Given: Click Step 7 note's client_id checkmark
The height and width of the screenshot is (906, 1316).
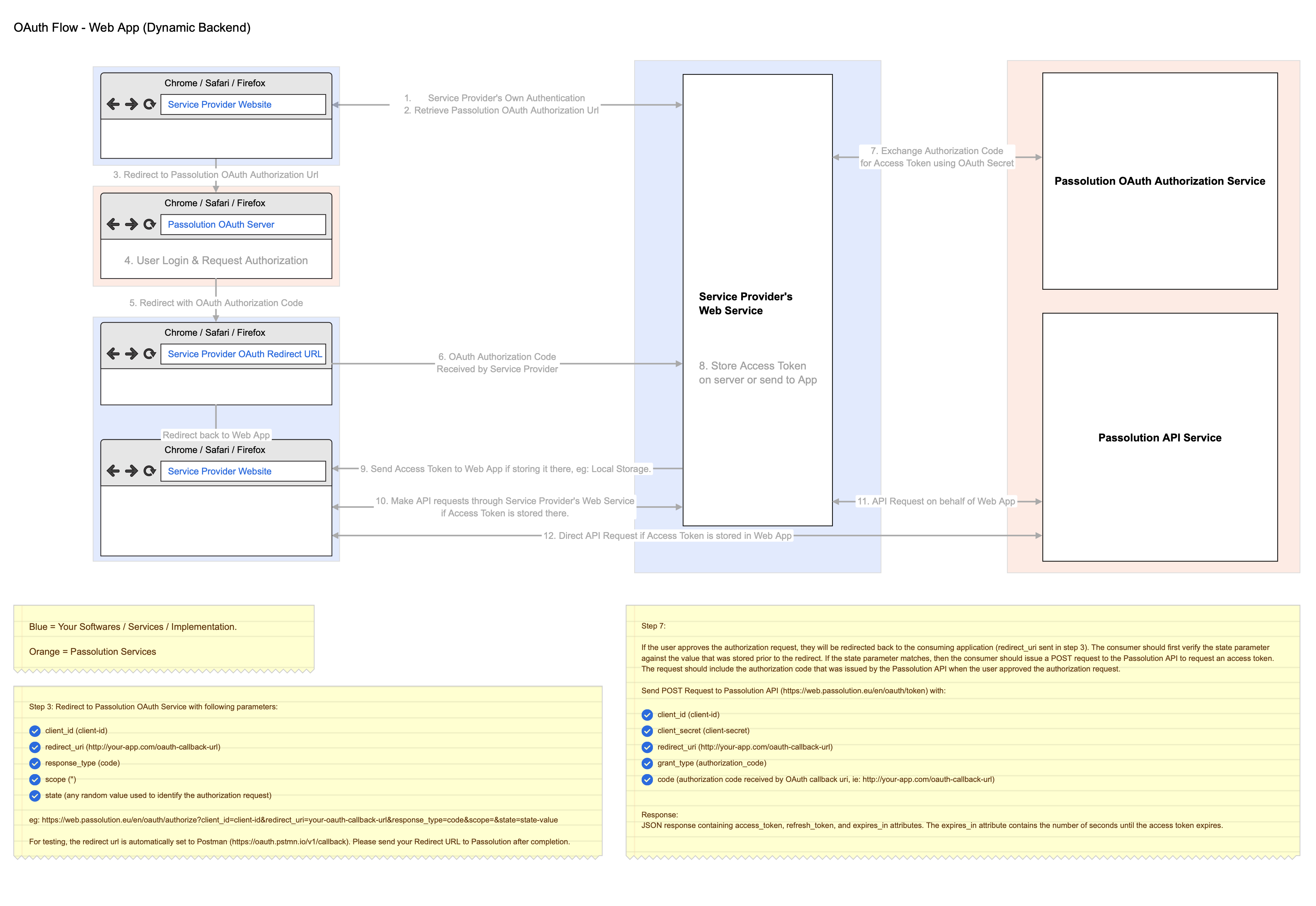Looking at the screenshot, I should pyautogui.click(x=647, y=715).
